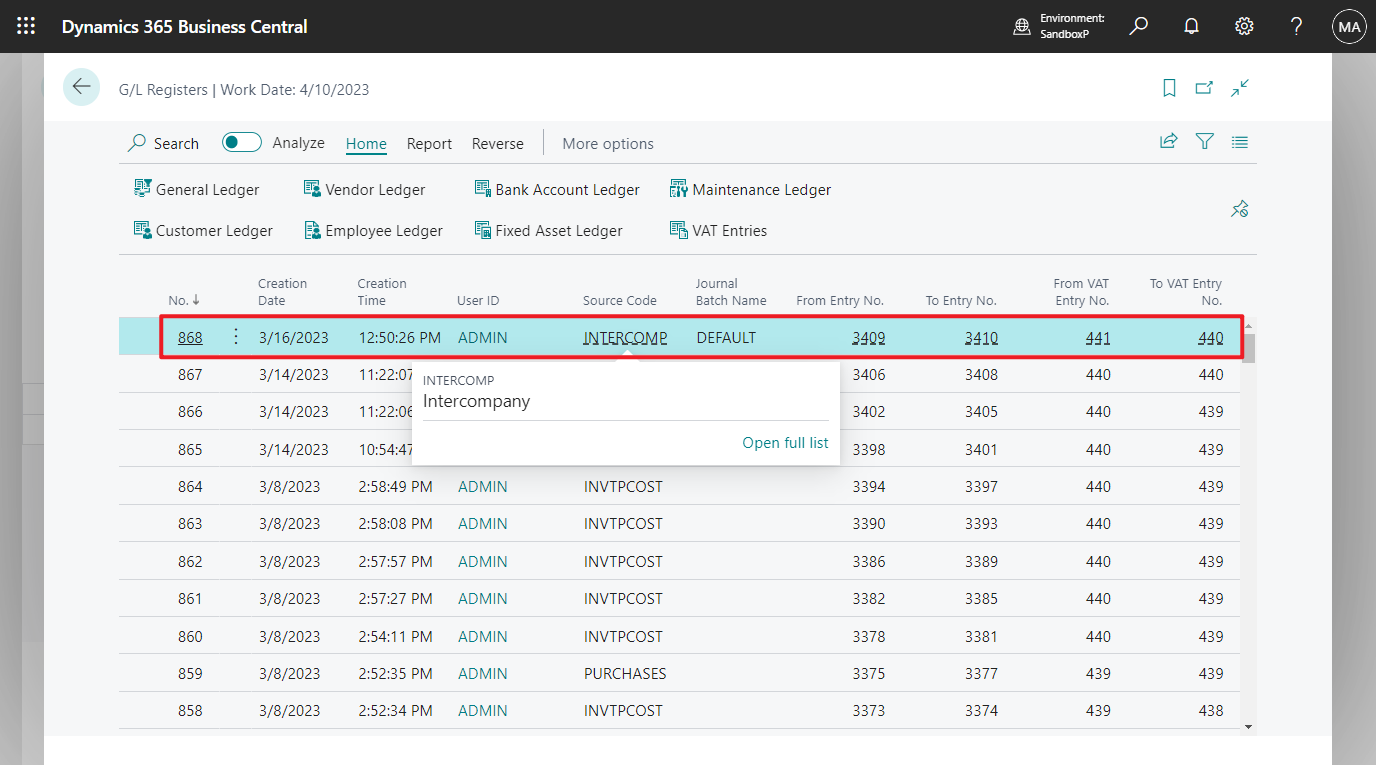Open the notifications bell
This screenshot has height=765, width=1376.
(x=1191, y=27)
